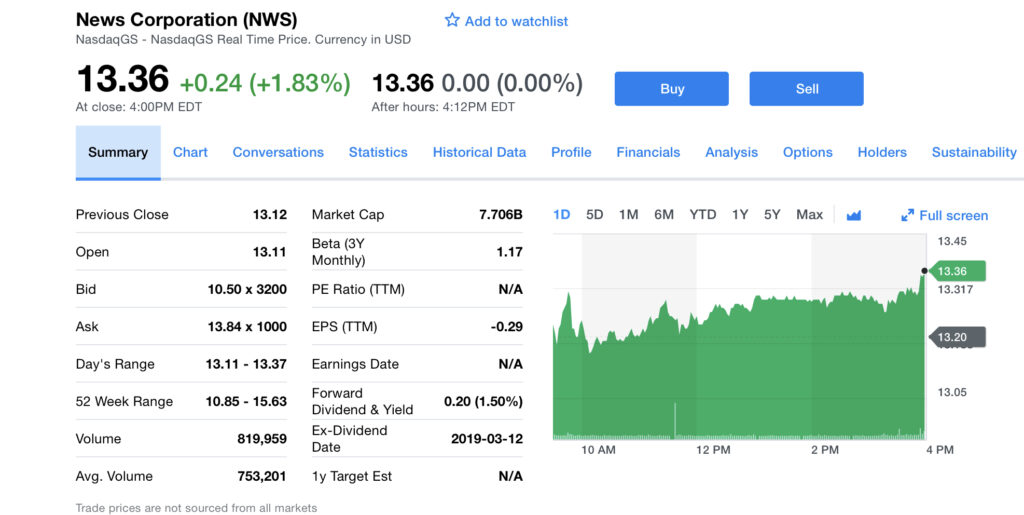Click Forward Dividend & Yield value 0.20 (1.50%)

pyautogui.click(x=483, y=401)
